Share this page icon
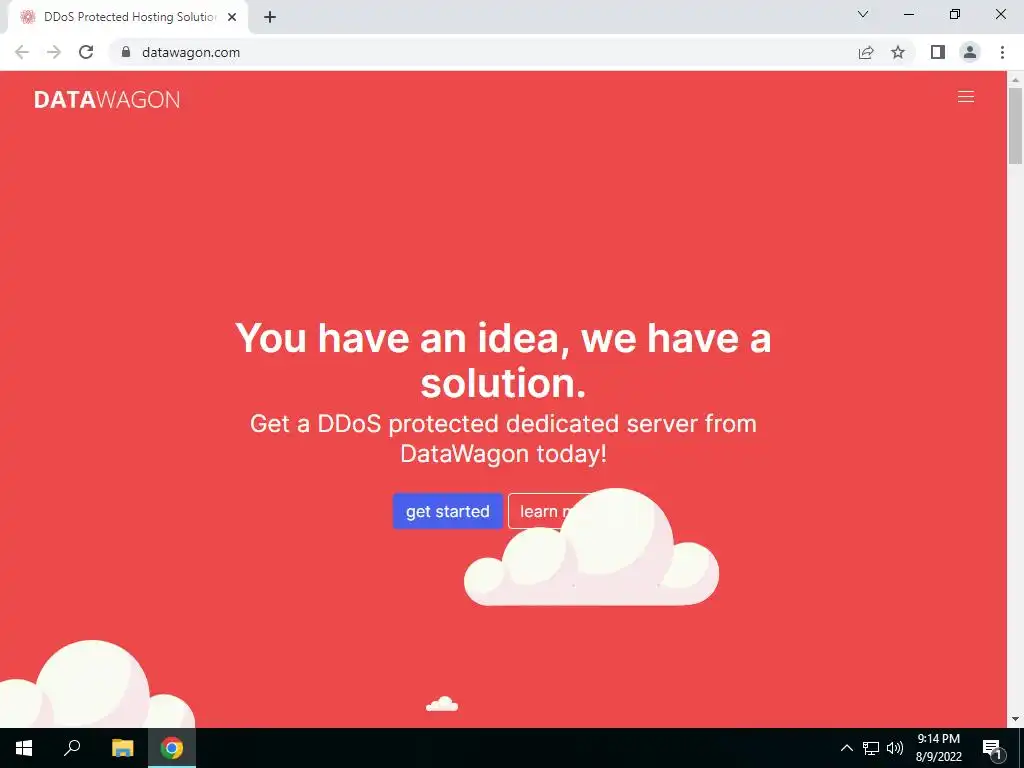The width and height of the screenshot is (1024, 768). [x=866, y=52]
